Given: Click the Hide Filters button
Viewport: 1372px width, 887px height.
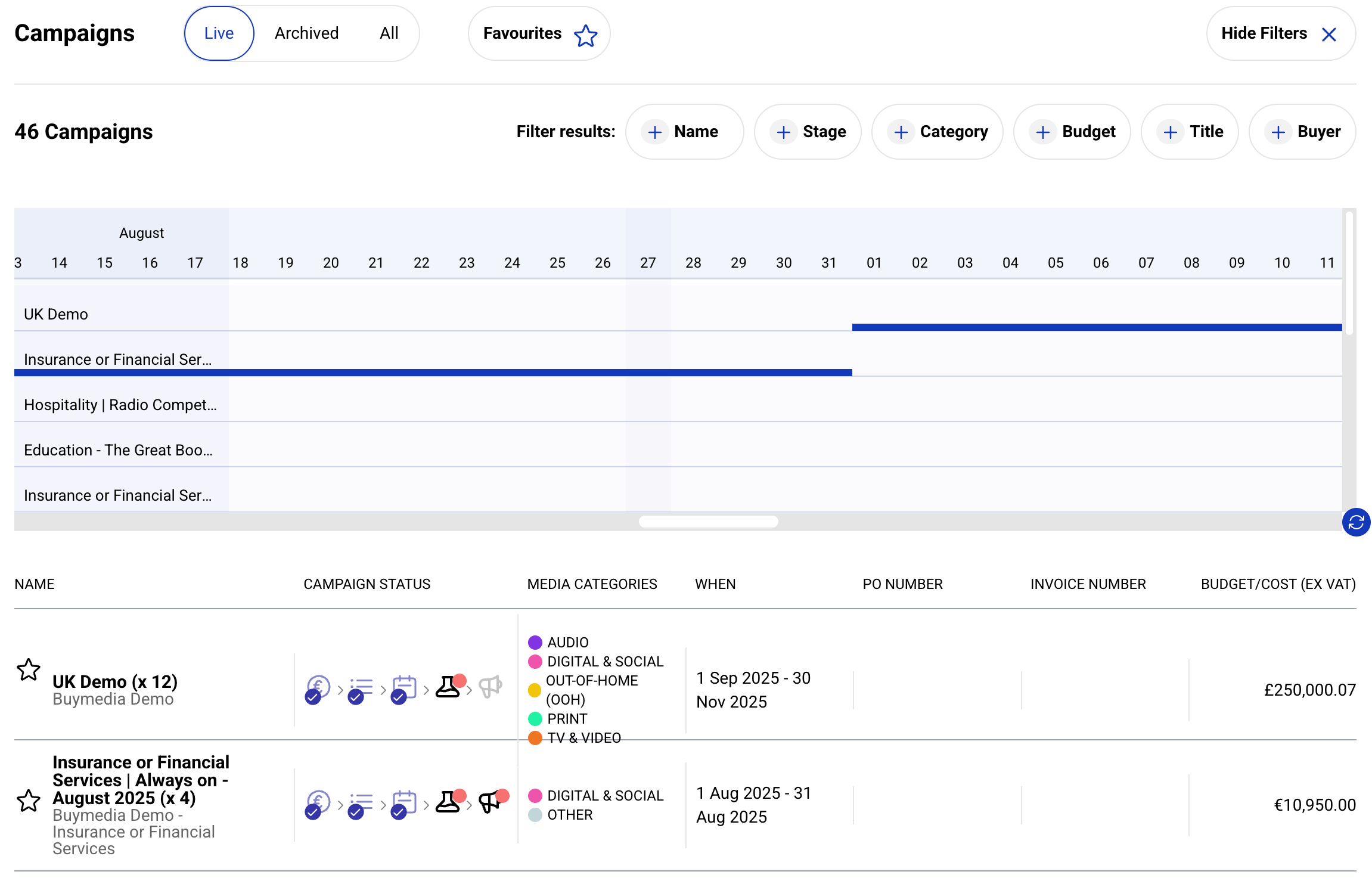Looking at the screenshot, I should [1280, 33].
